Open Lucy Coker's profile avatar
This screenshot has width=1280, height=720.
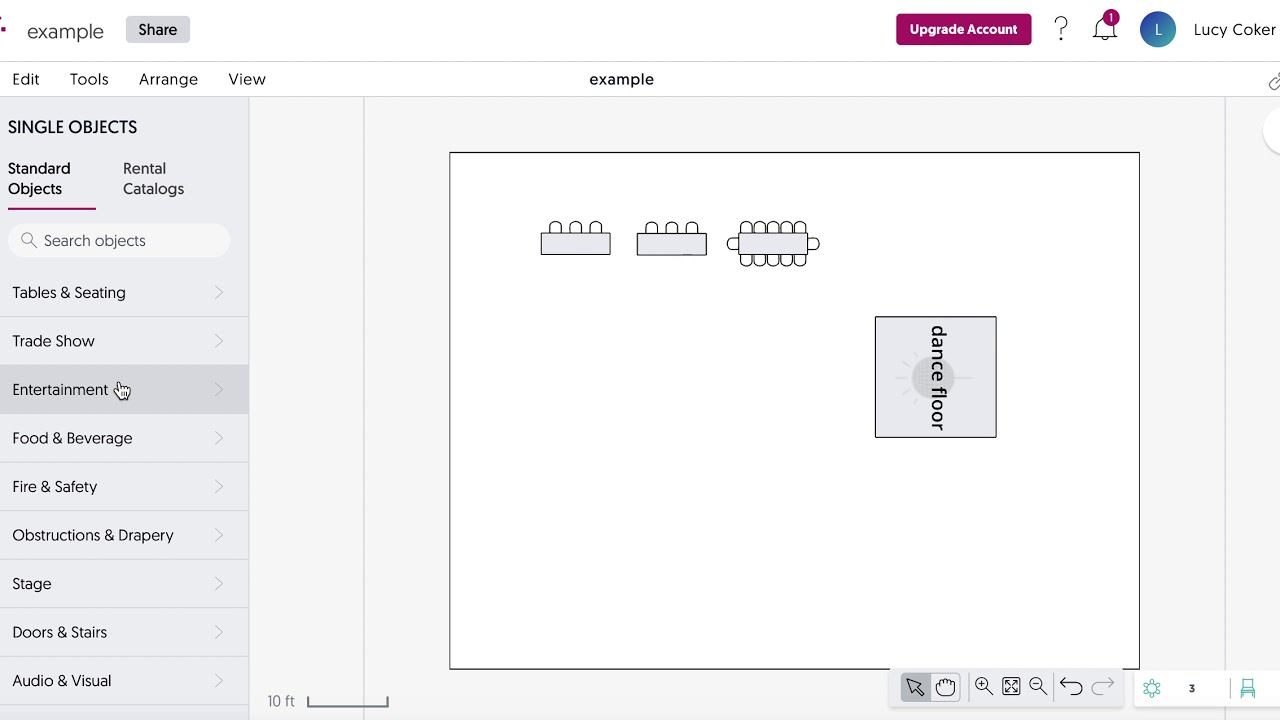1158,29
